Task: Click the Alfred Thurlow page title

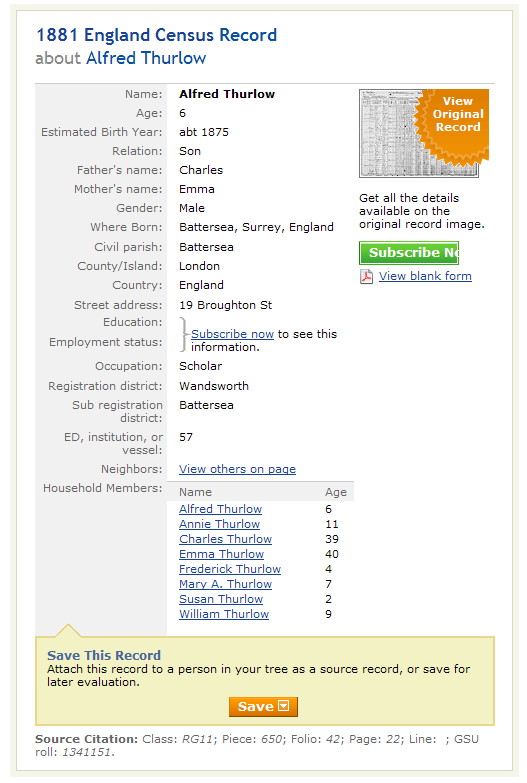Action: 146,58
